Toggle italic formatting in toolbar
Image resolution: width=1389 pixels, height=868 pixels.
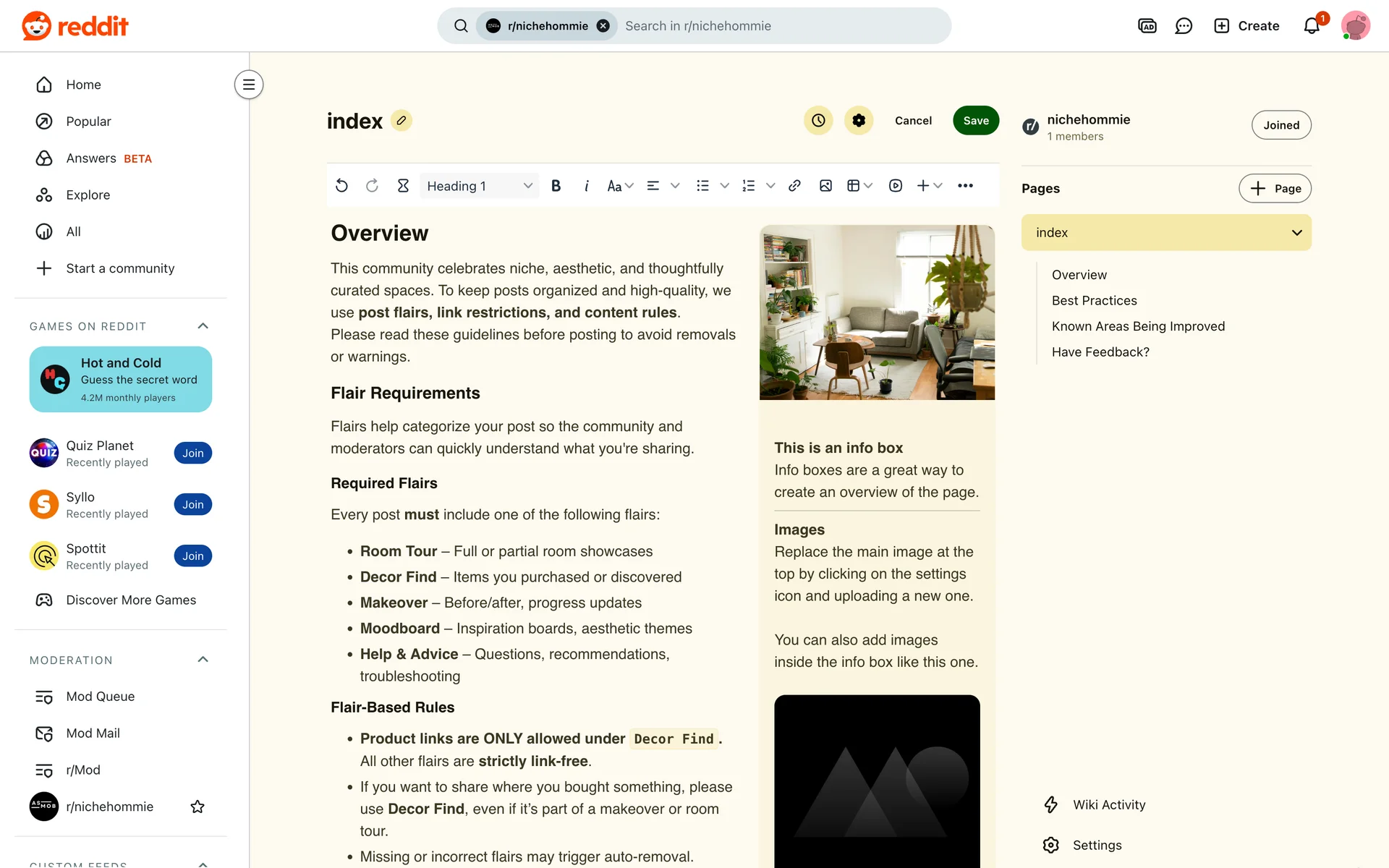[x=586, y=186]
